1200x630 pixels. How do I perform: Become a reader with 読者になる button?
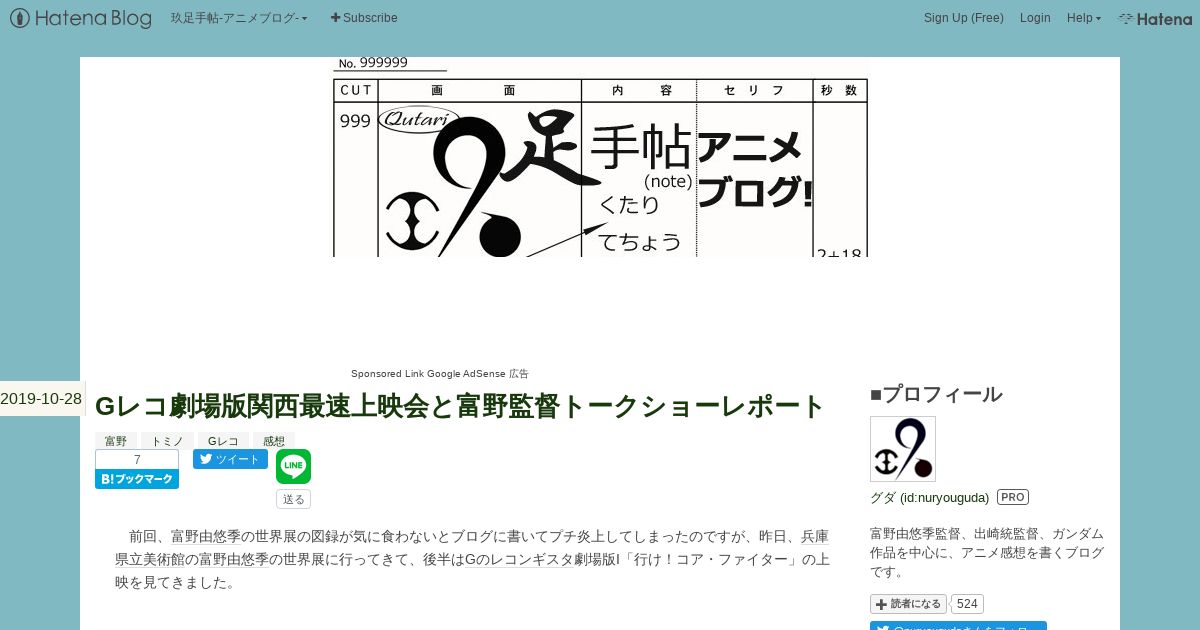(x=908, y=604)
